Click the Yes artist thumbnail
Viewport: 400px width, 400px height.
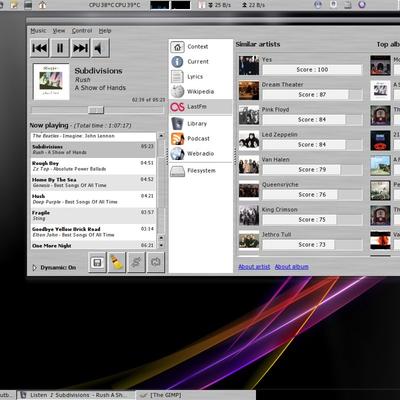pyautogui.click(x=249, y=65)
